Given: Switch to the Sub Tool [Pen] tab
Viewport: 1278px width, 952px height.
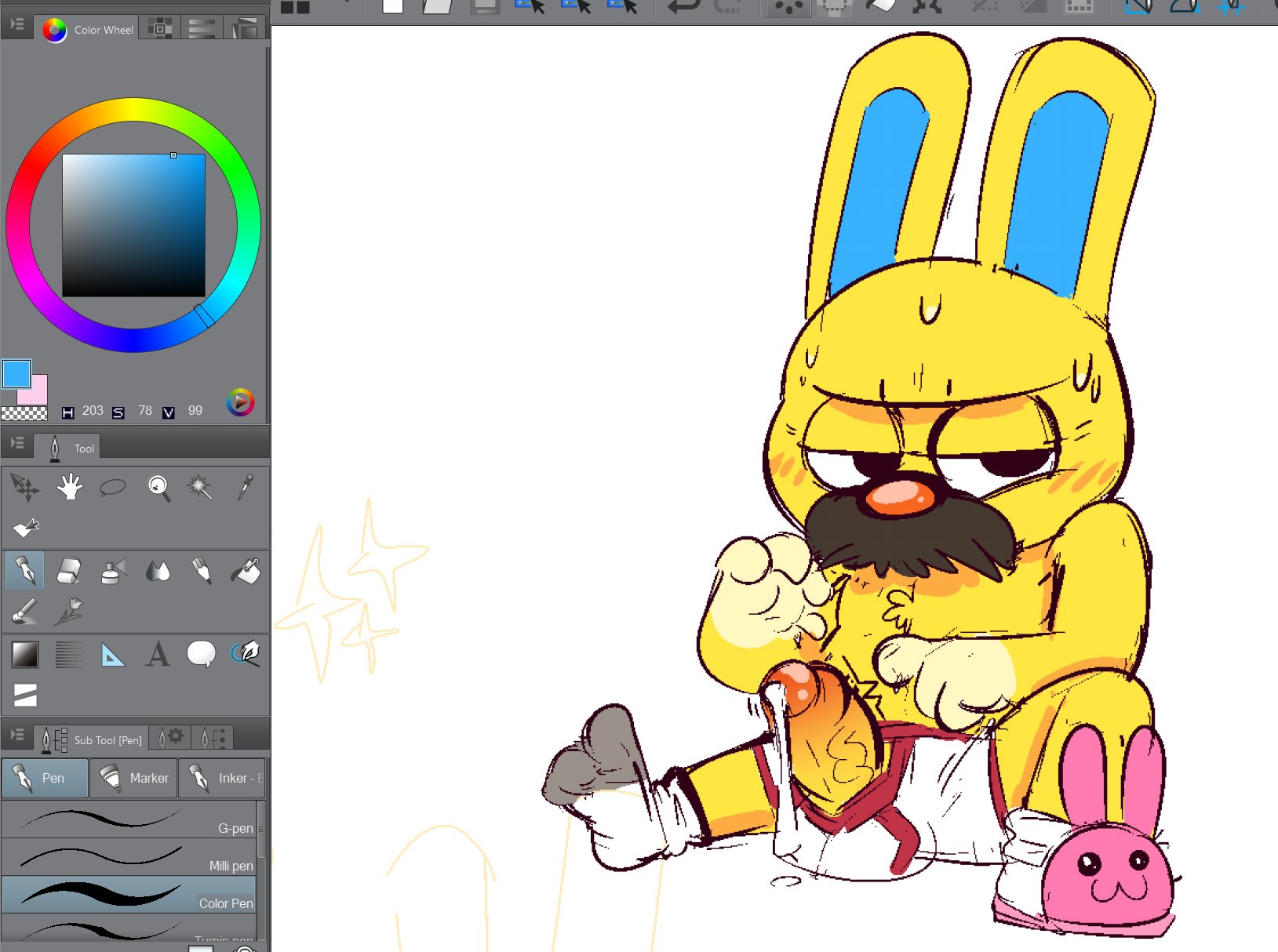Looking at the screenshot, I should (92, 739).
